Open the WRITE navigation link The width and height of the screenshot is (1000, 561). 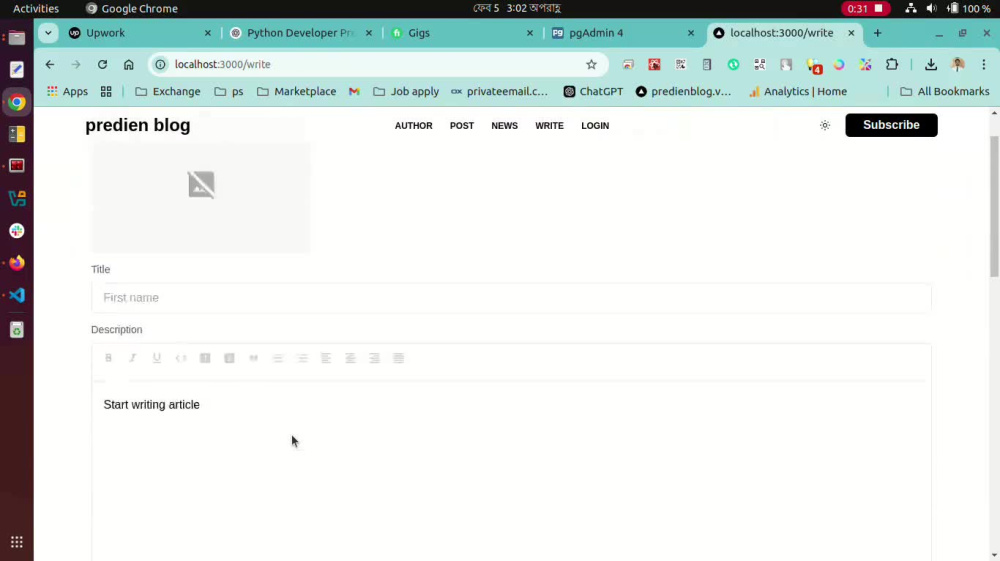pos(549,126)
